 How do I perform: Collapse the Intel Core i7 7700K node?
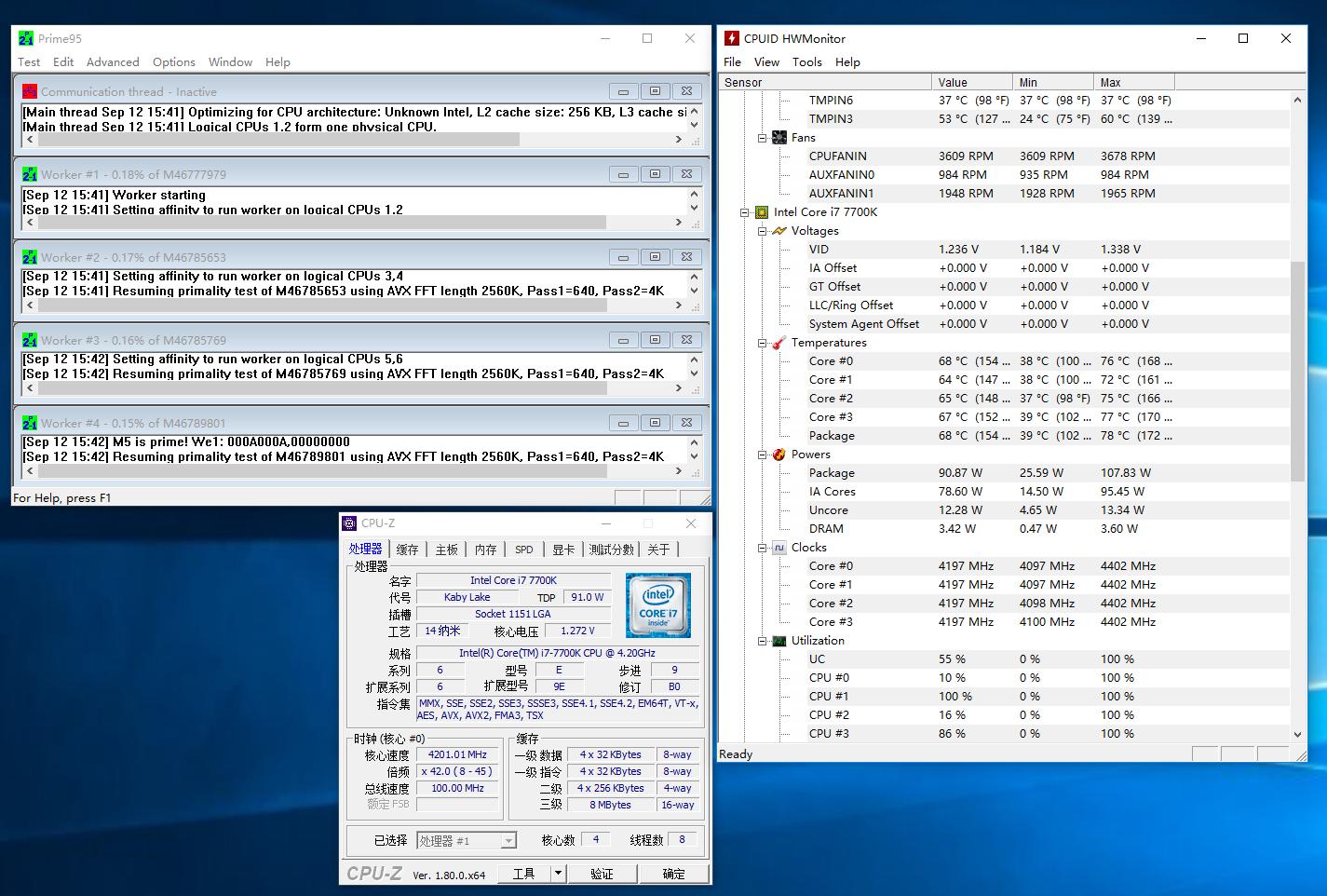745,212
